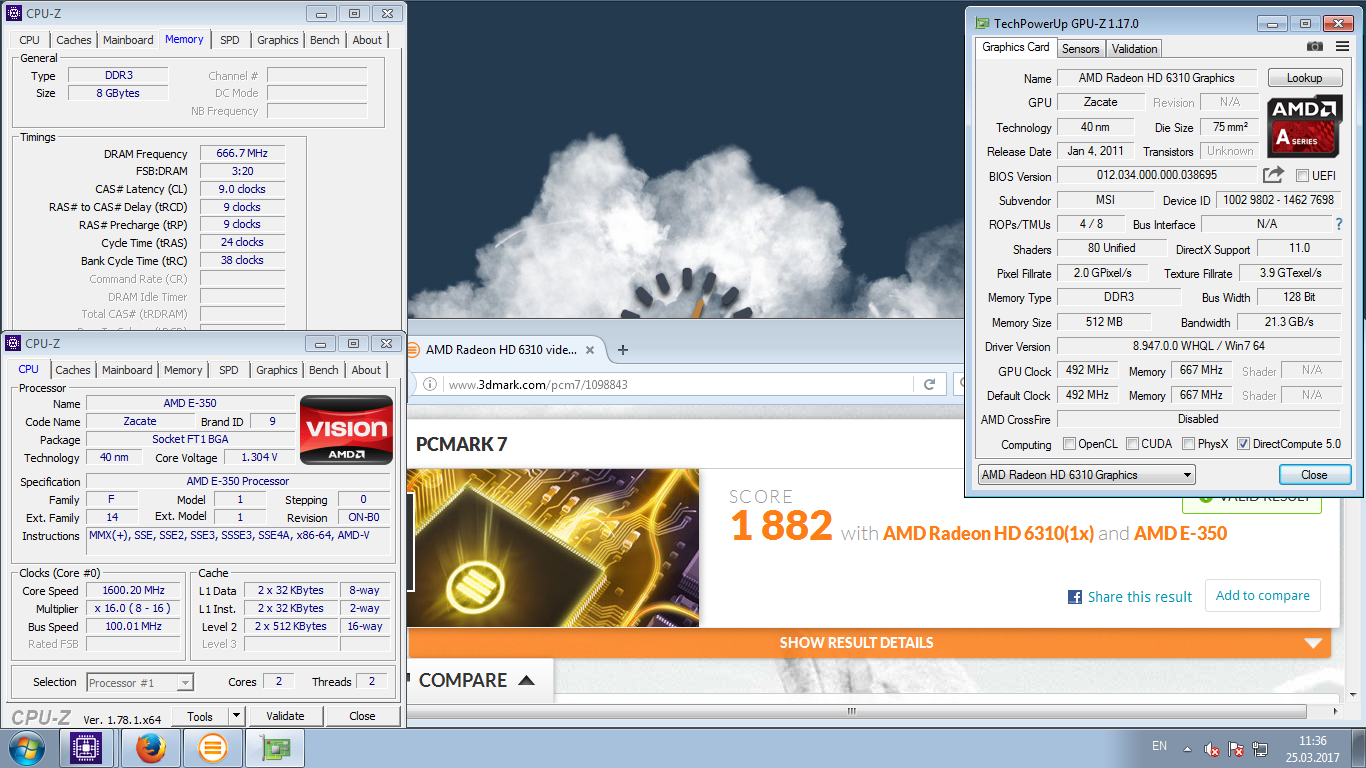1366x768 pixels.
Task: Open Graphics tab in upper CPU-Z window
Action: (278, 40)
